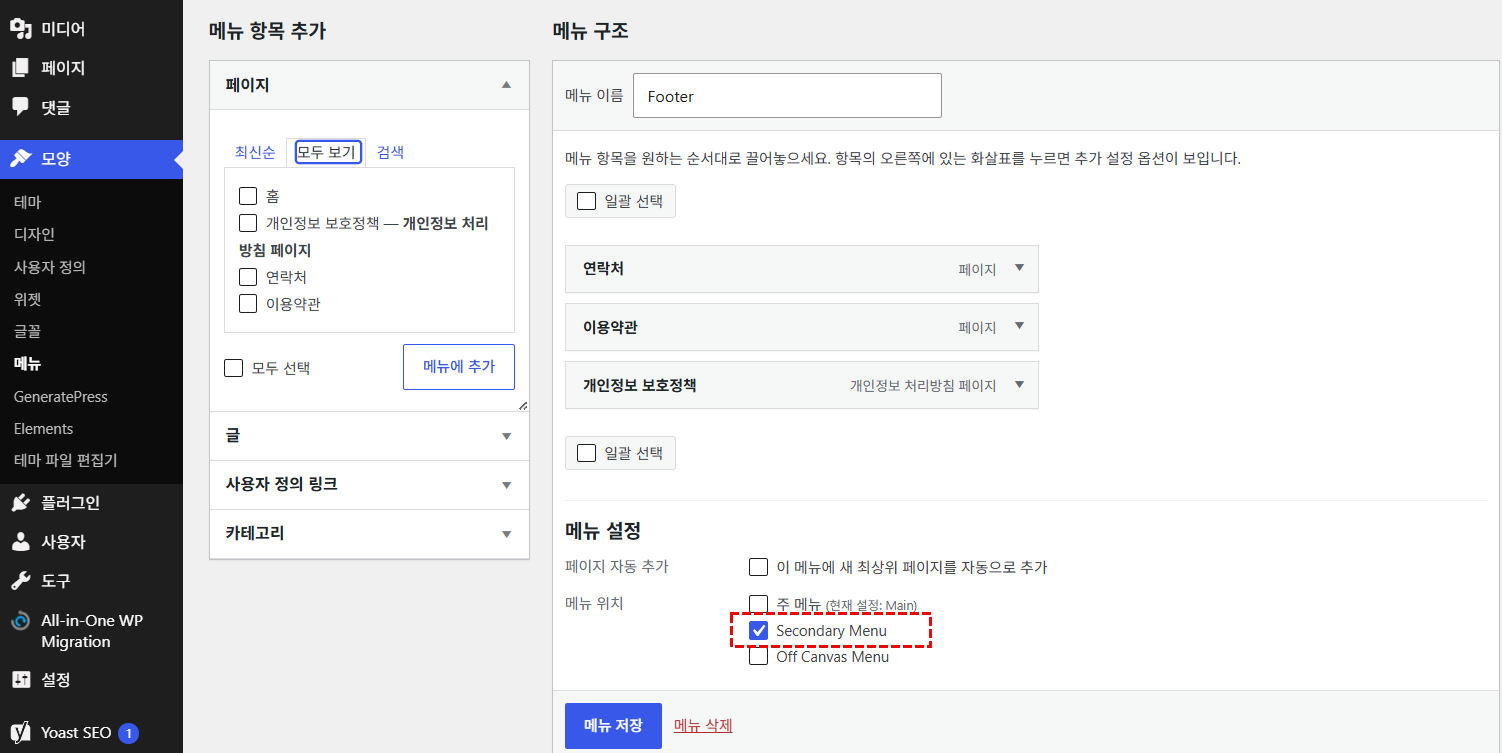Check the 홈 page checkbox
1502x753 pixels.
click(248, 196)
